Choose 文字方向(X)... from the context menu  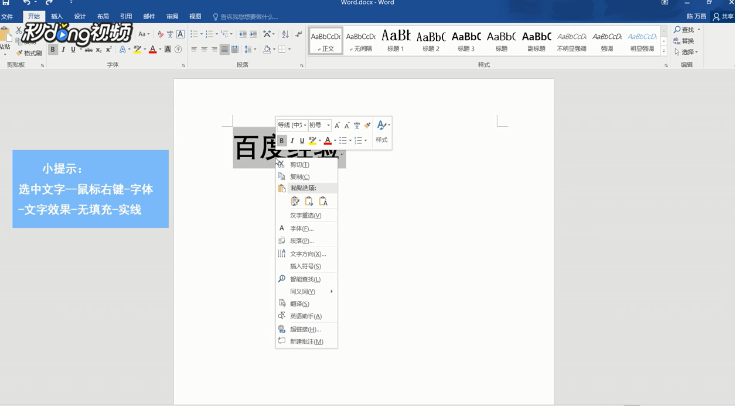tap(307, 254)
